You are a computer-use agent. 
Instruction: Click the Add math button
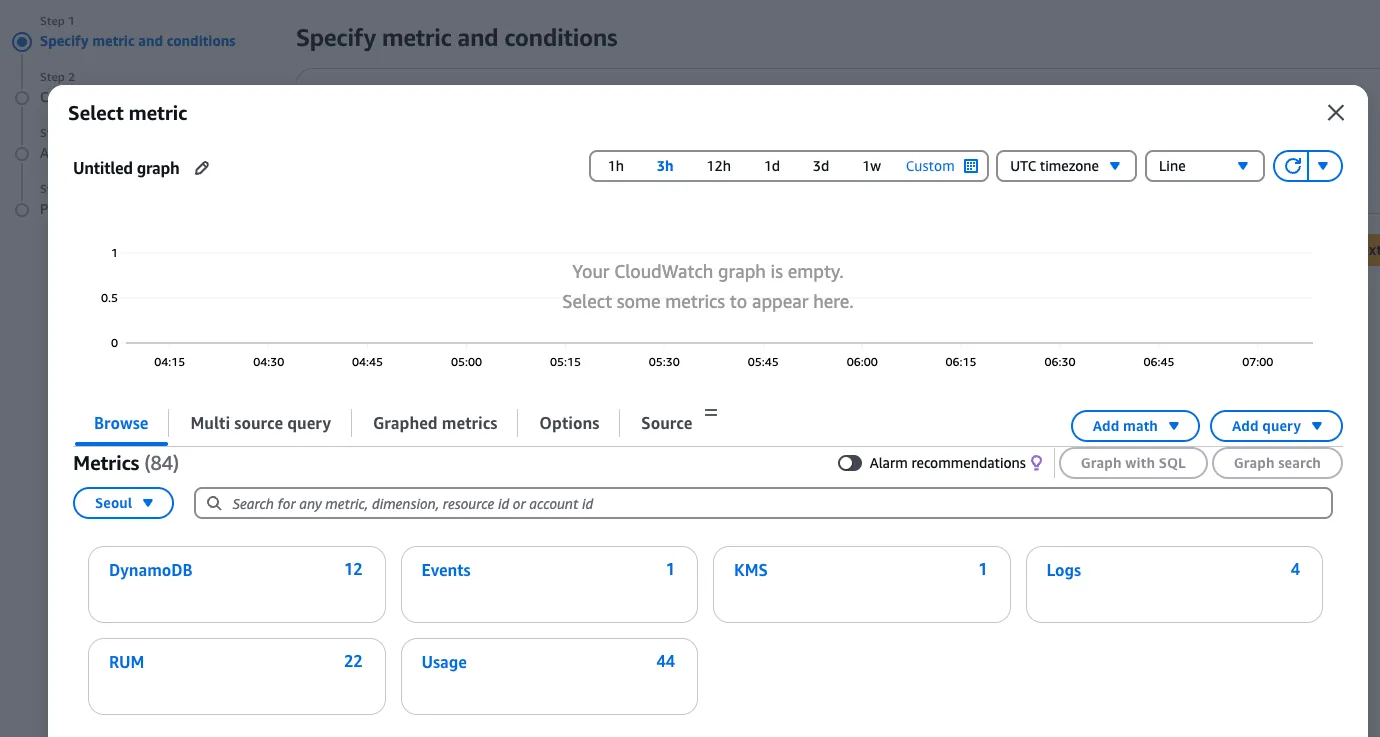tap(1135, 426)
